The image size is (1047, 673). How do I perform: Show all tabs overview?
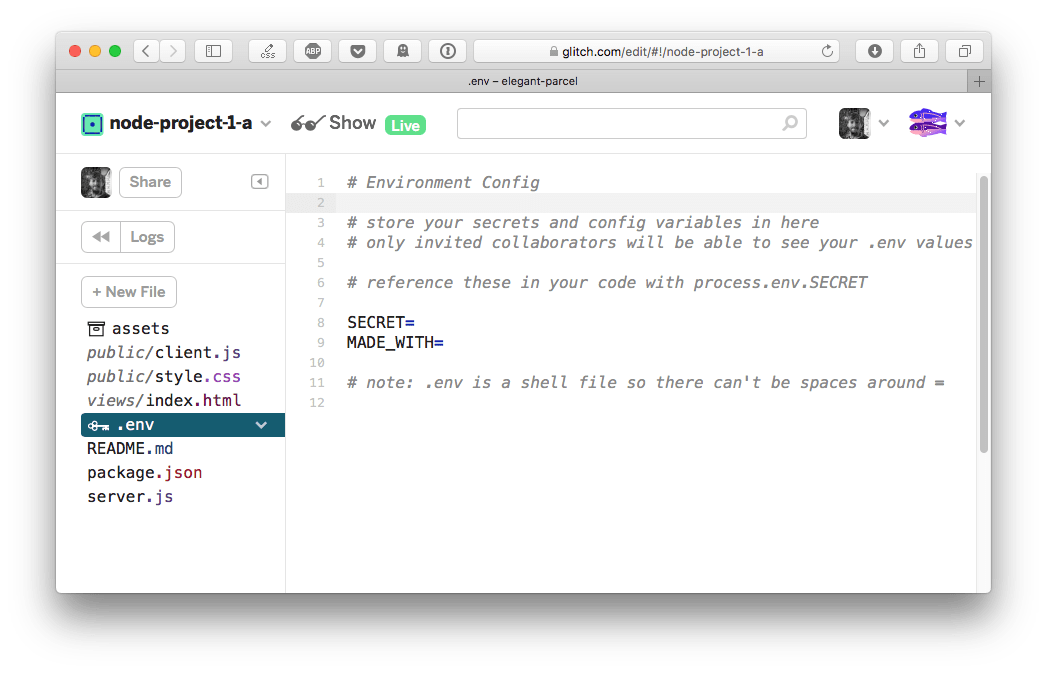[965, 51]
